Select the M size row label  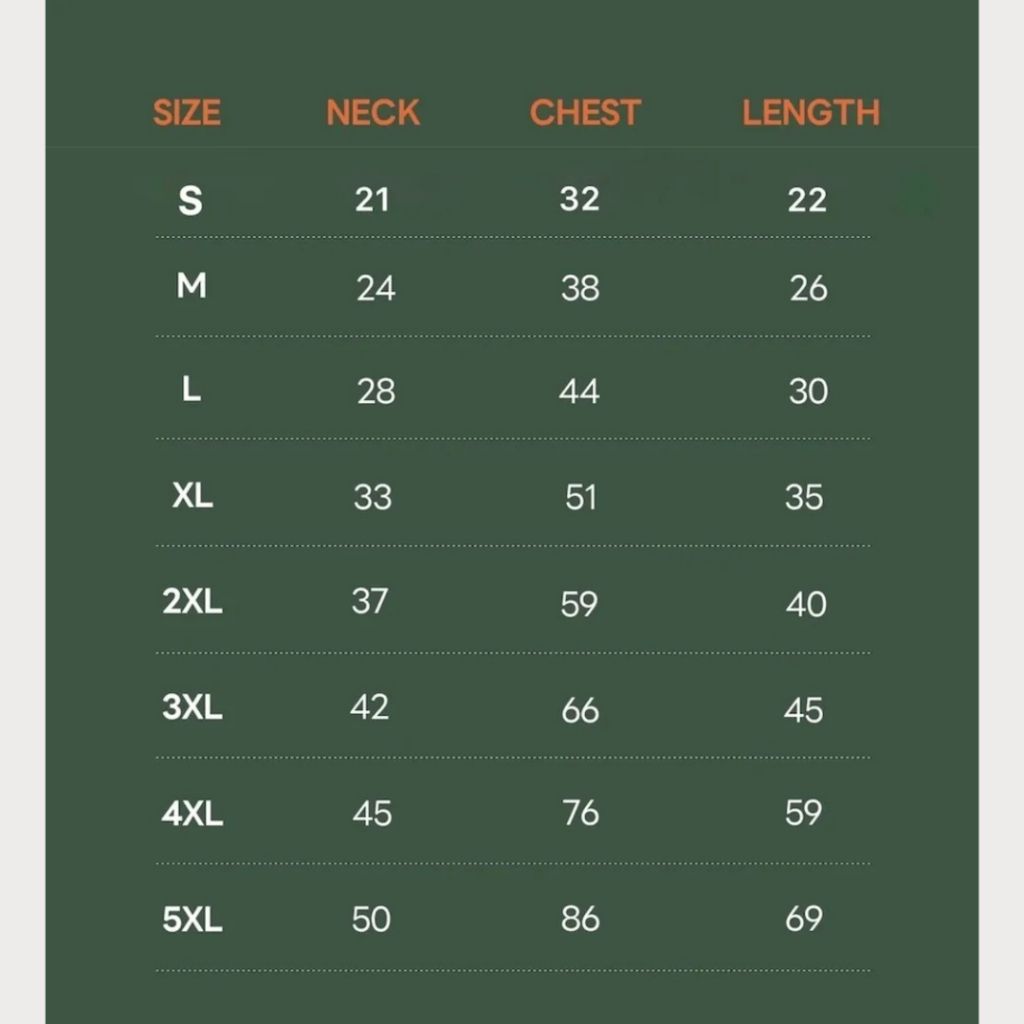click(191, 288)
